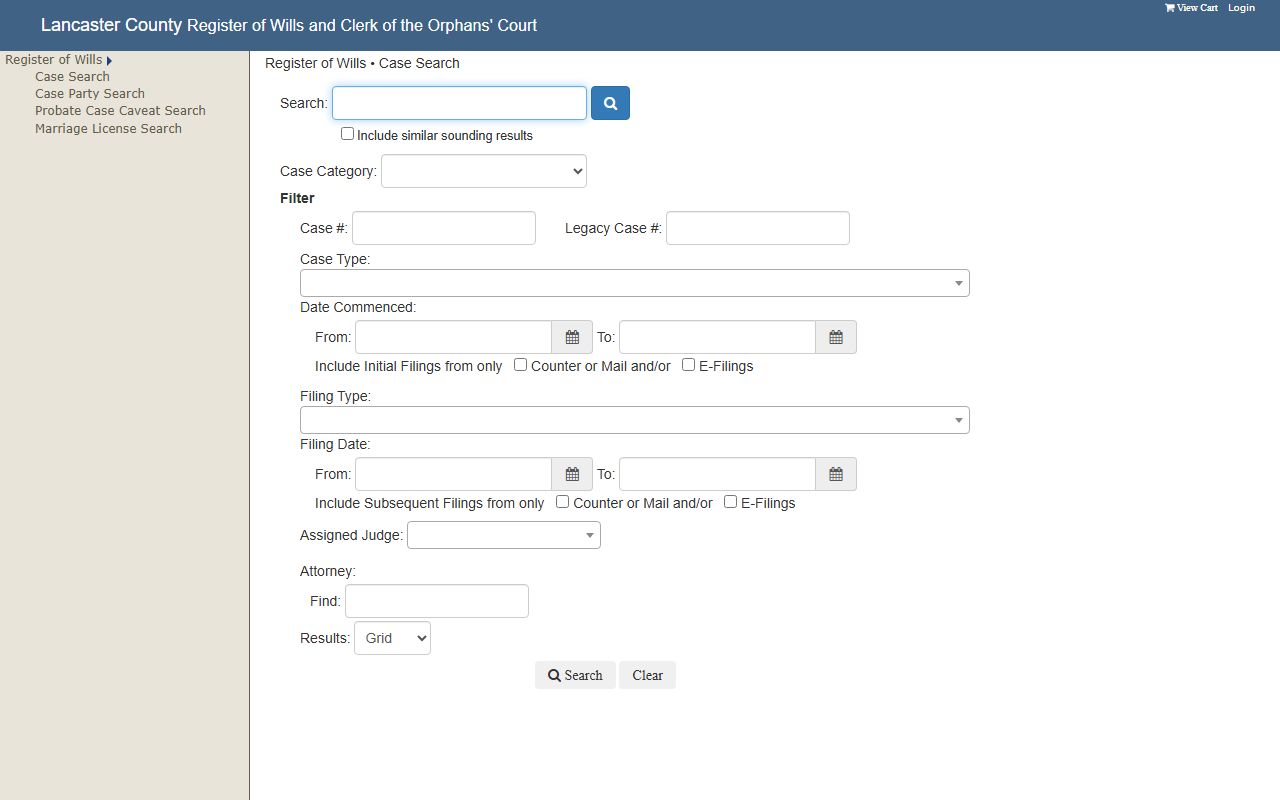Focus the Case # input field
Viewport: 1280px width, 800px height.
tap(444, 228)
